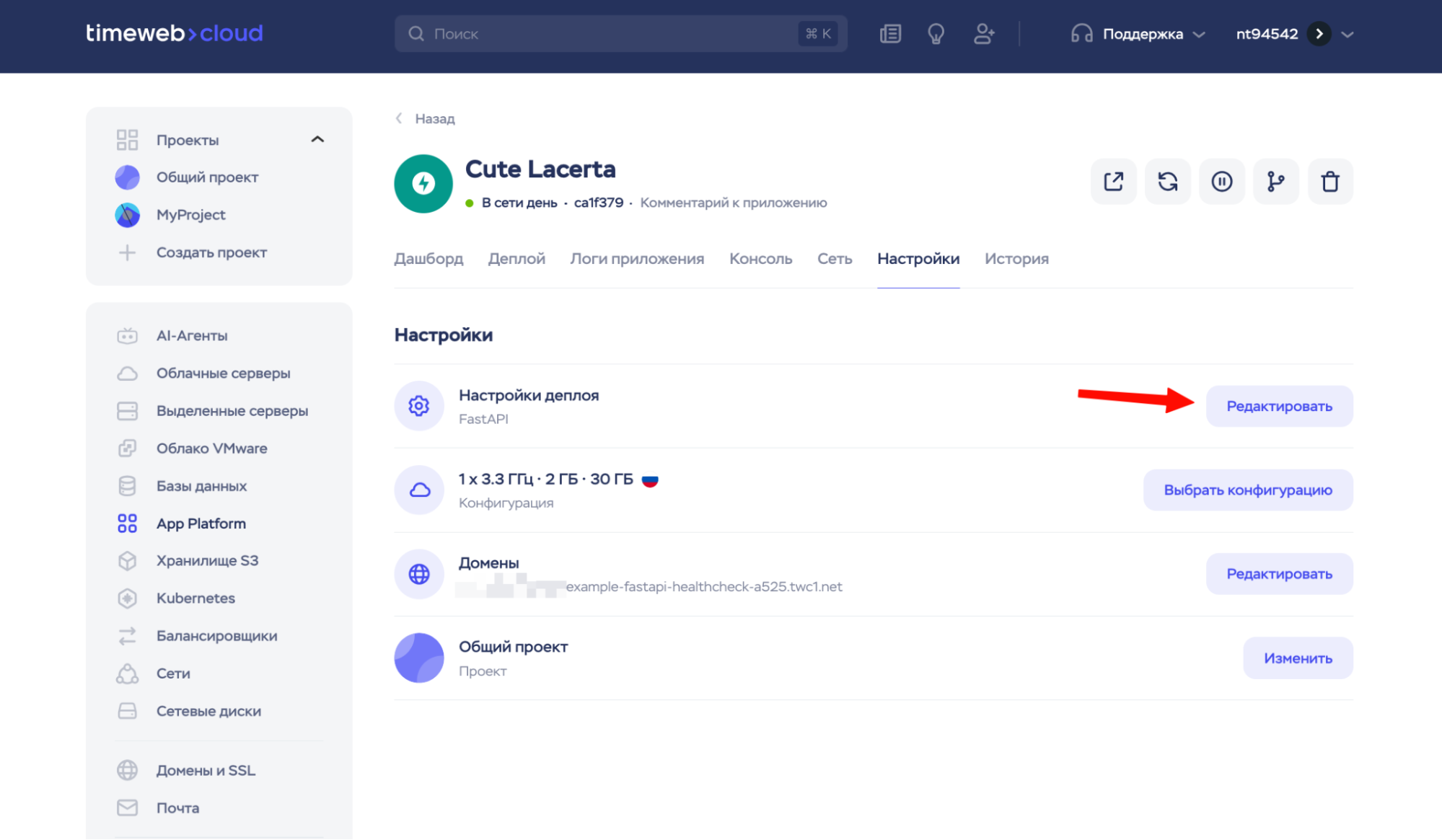Click the restart application icon
1442x840 pixels.
coord(1167,182)
